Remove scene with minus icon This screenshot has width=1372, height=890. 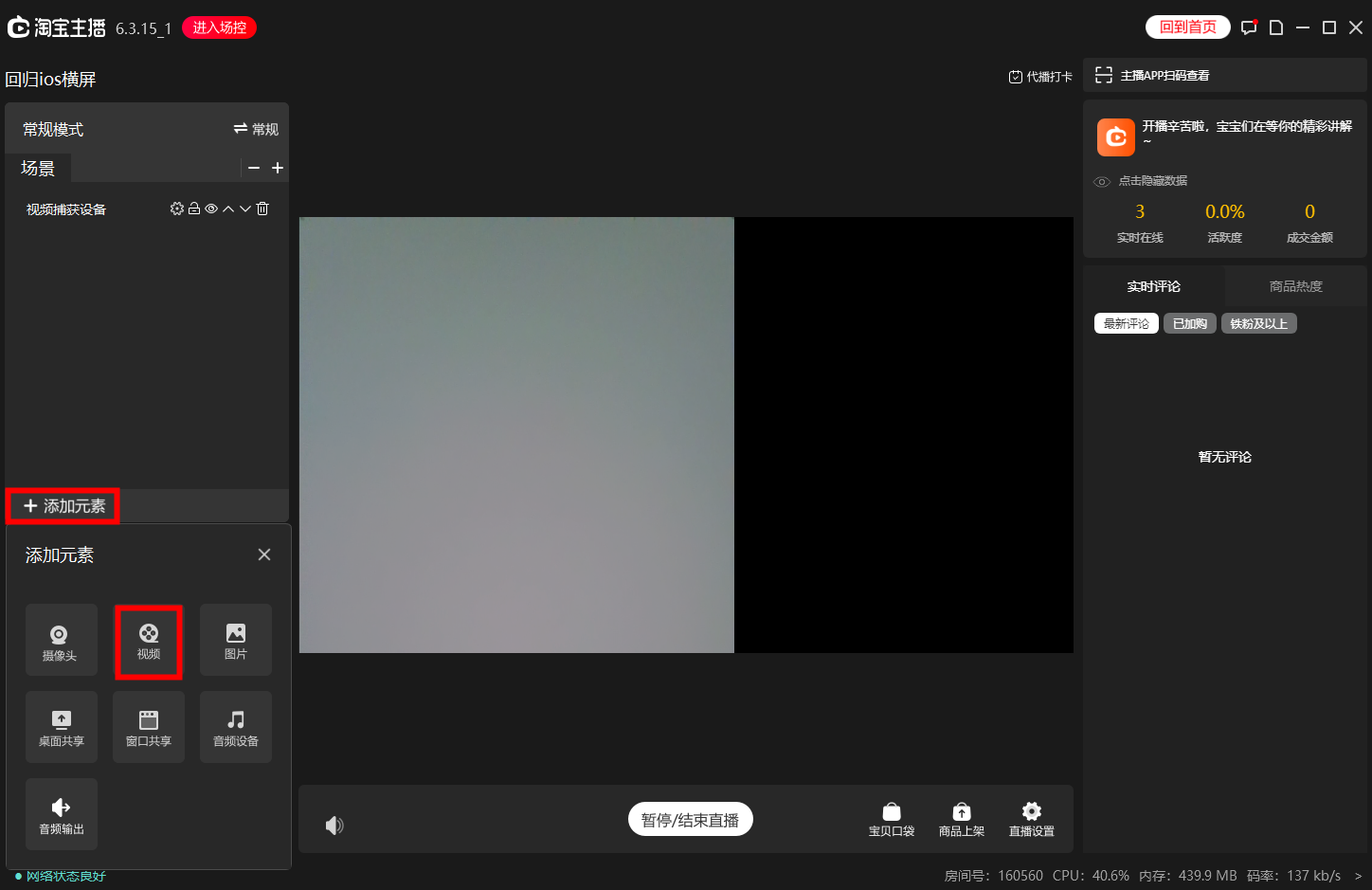pos(254,168)
